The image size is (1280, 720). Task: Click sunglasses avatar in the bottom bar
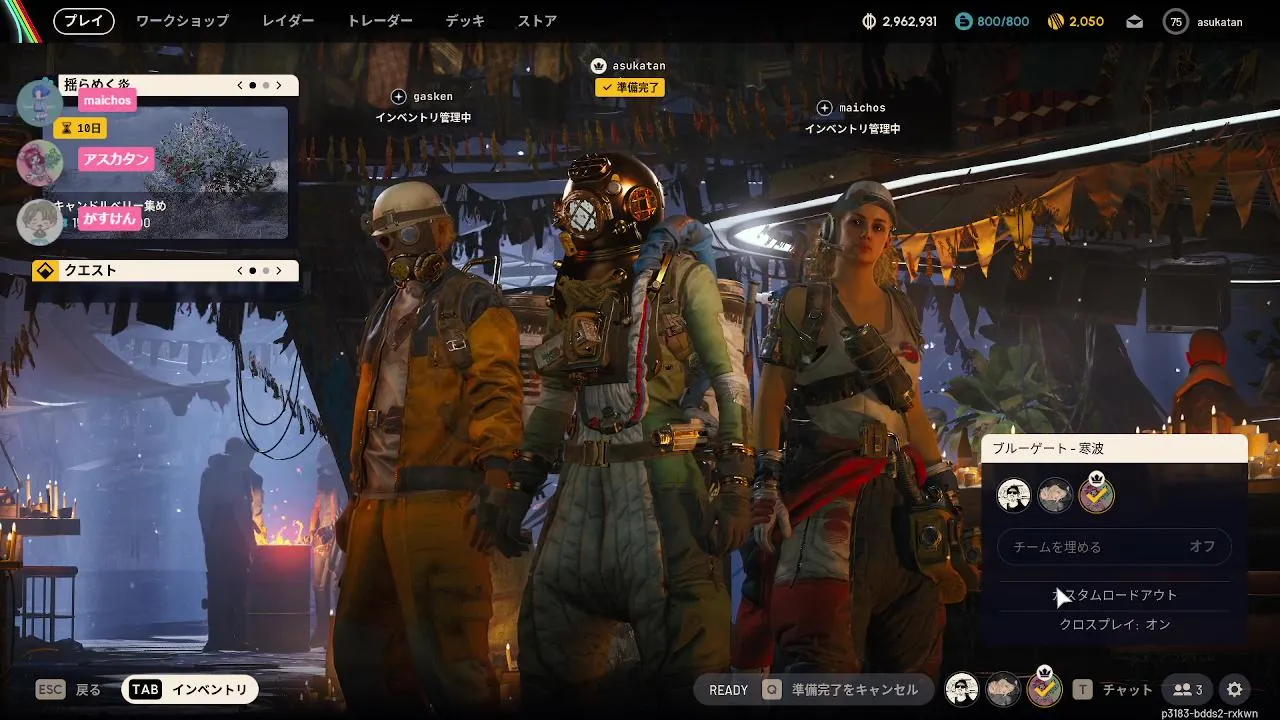tap(962, 689)
